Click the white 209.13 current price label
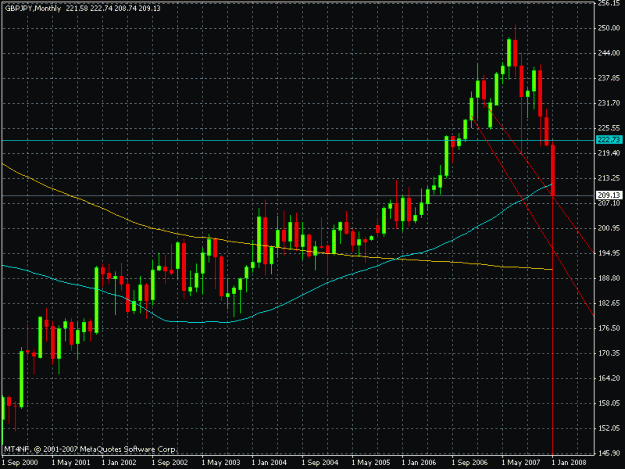Screen dimensions: 625x469 [609, 195]
